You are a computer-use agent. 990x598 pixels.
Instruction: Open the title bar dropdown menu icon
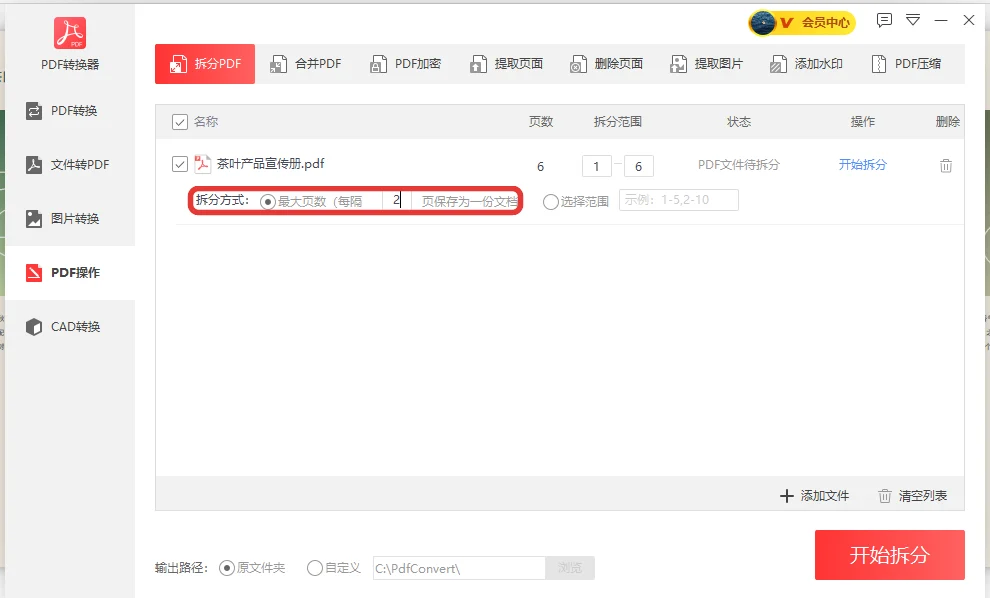click(x=913, y=20)
